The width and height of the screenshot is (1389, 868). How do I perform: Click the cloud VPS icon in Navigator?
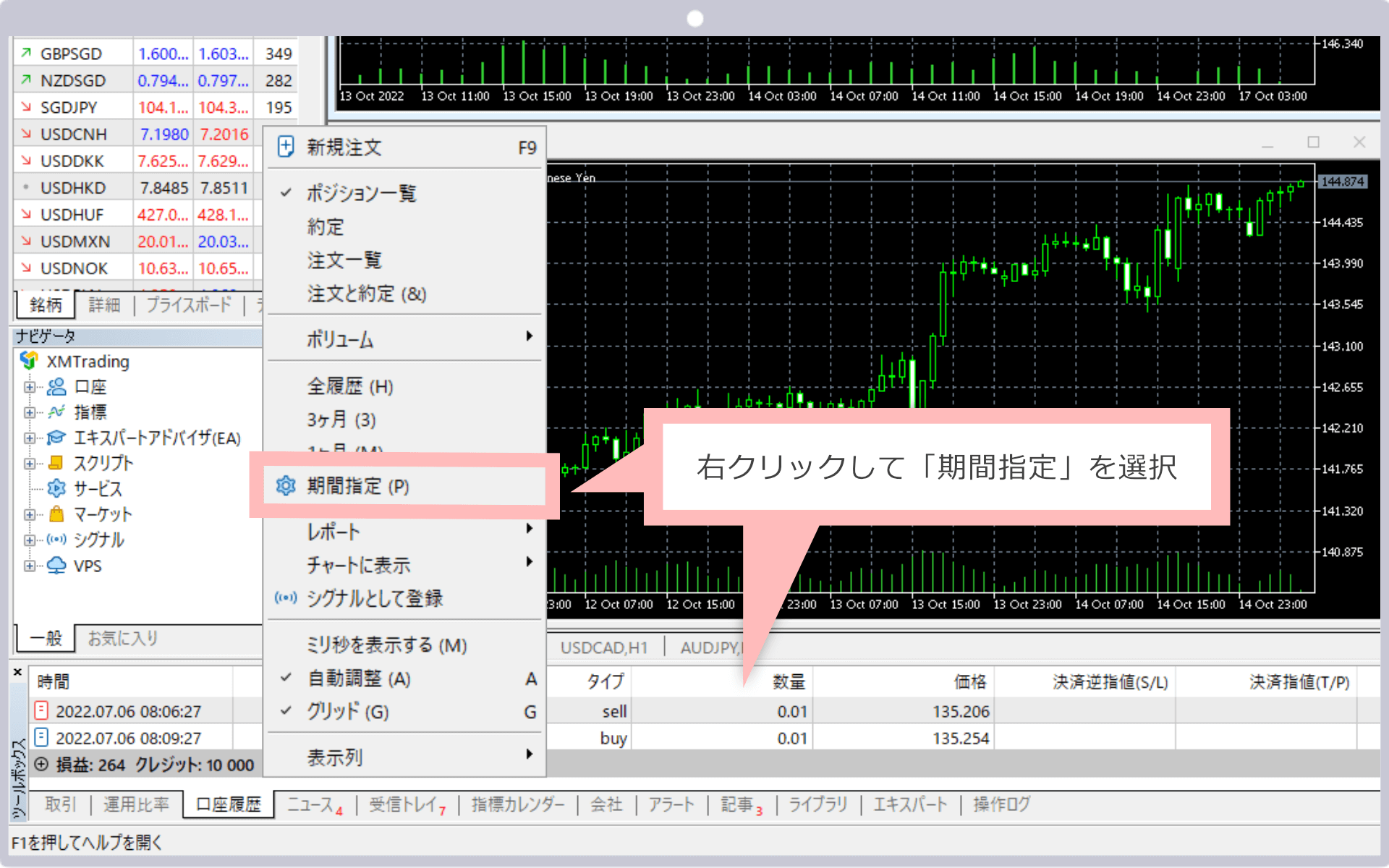pyautogui.click(x=56, y=566)
